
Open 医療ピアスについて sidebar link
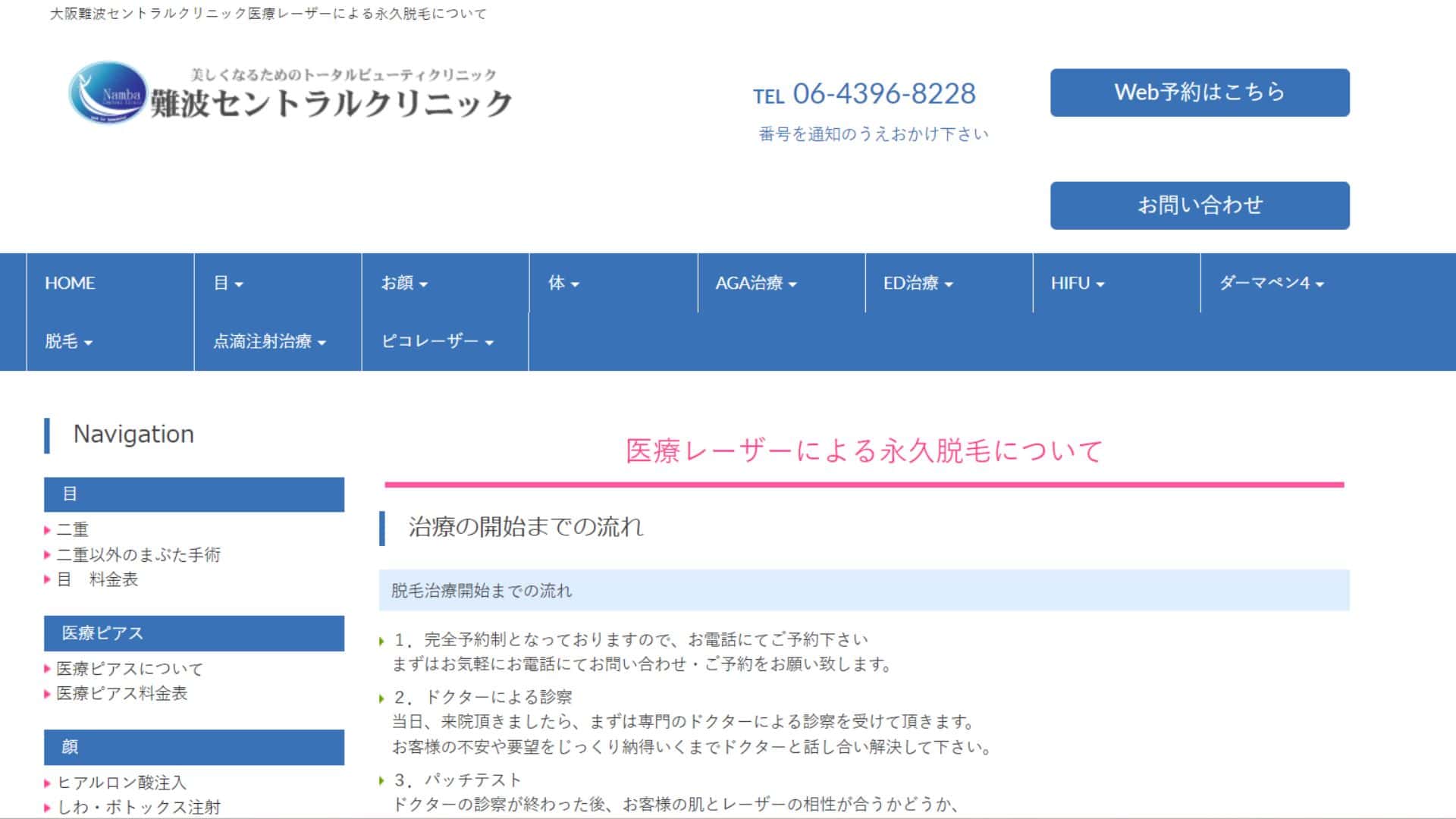(130, 668)
